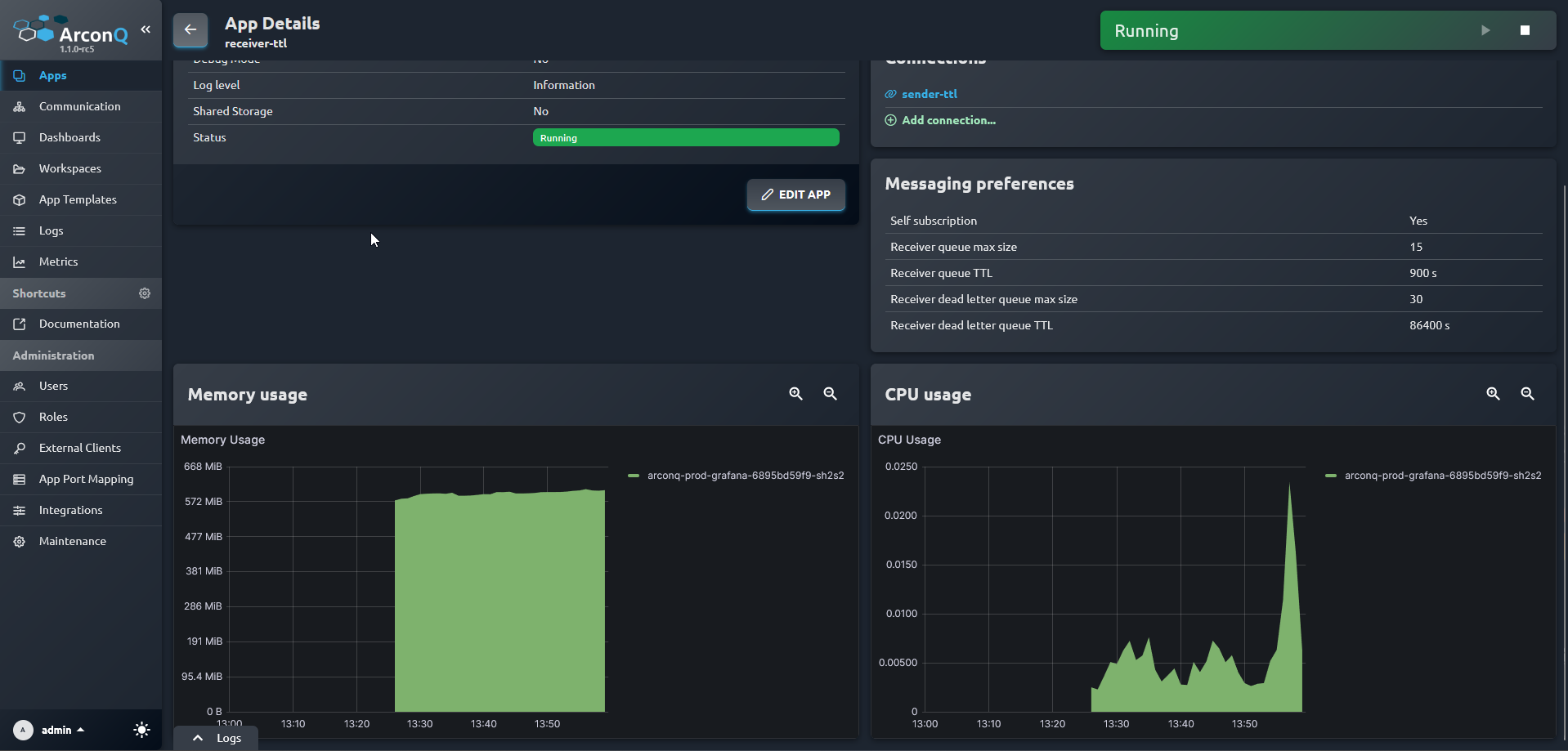This screenshot has height=751, width=1568.
Task: Toggle light/dark theme sun icon
Action: pos(141,730)
